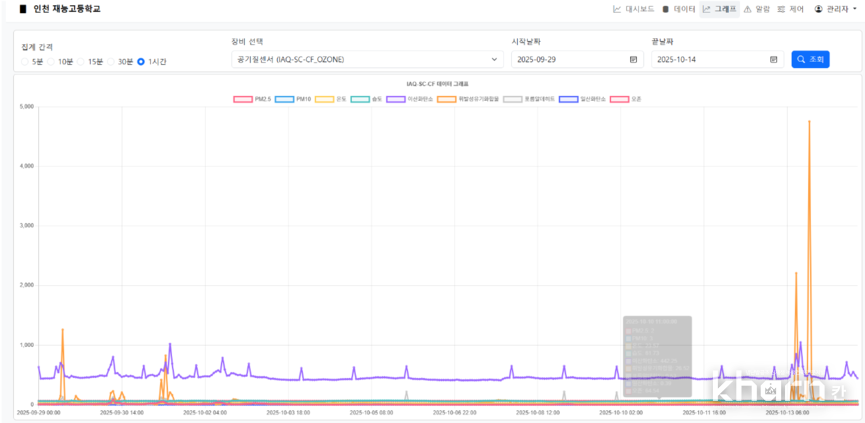Screen dimensions: 865x423
Task: Click the 5,000 y-axis label
Action: point(26,106)
